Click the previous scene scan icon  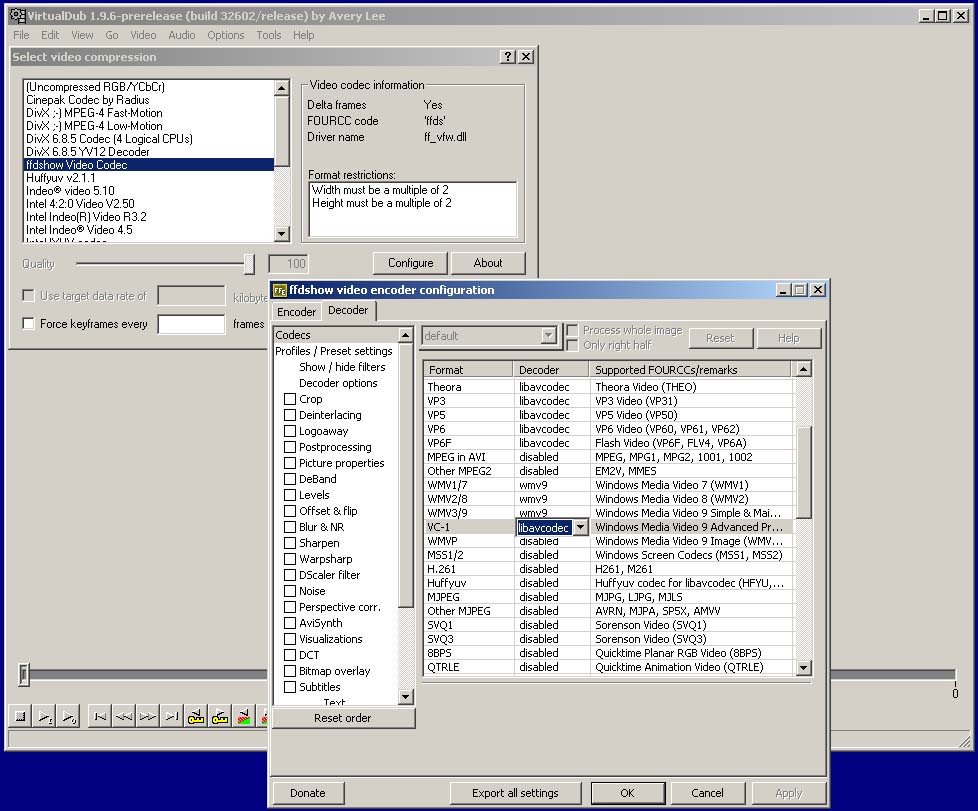point(244,716)
